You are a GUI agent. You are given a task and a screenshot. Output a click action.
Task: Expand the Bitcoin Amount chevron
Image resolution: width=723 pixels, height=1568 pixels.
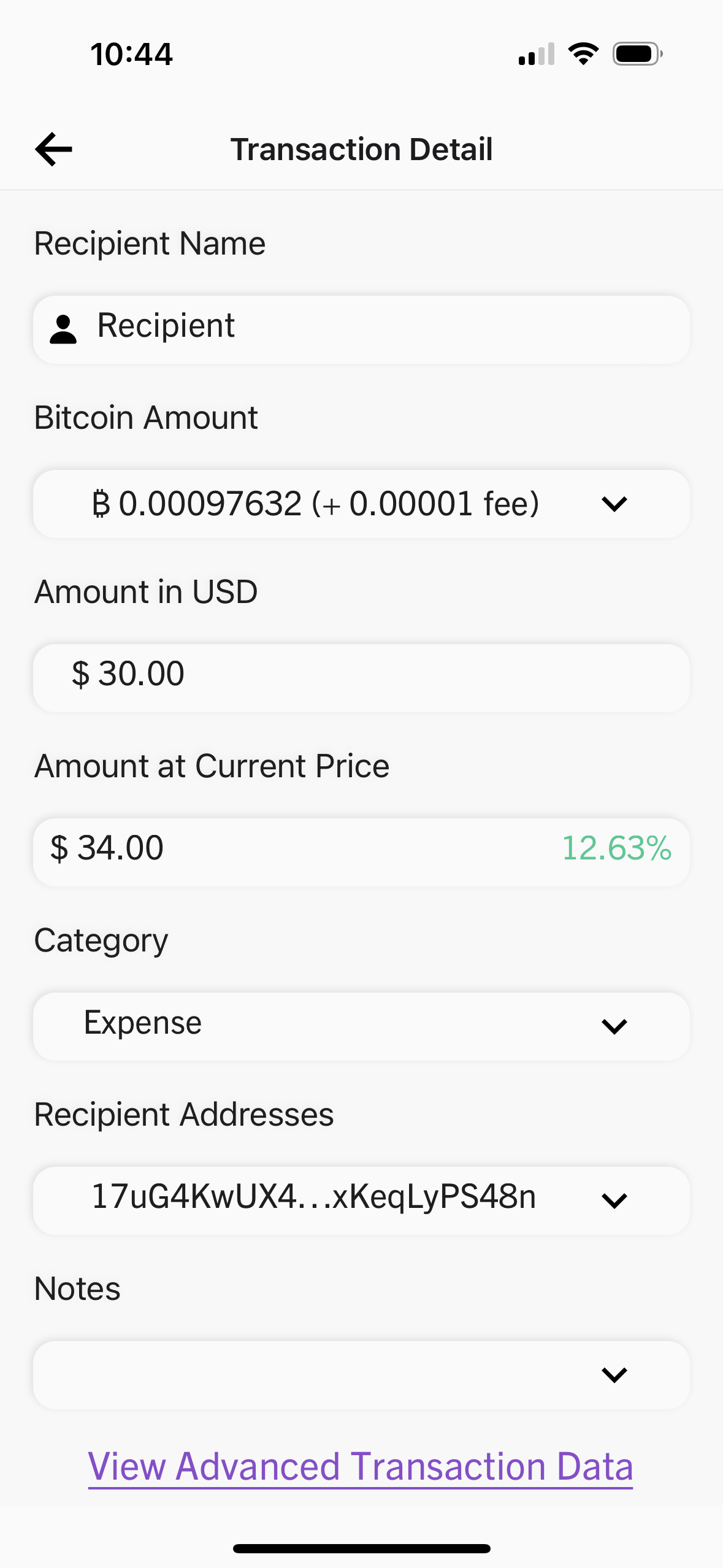tap(614, 504)
